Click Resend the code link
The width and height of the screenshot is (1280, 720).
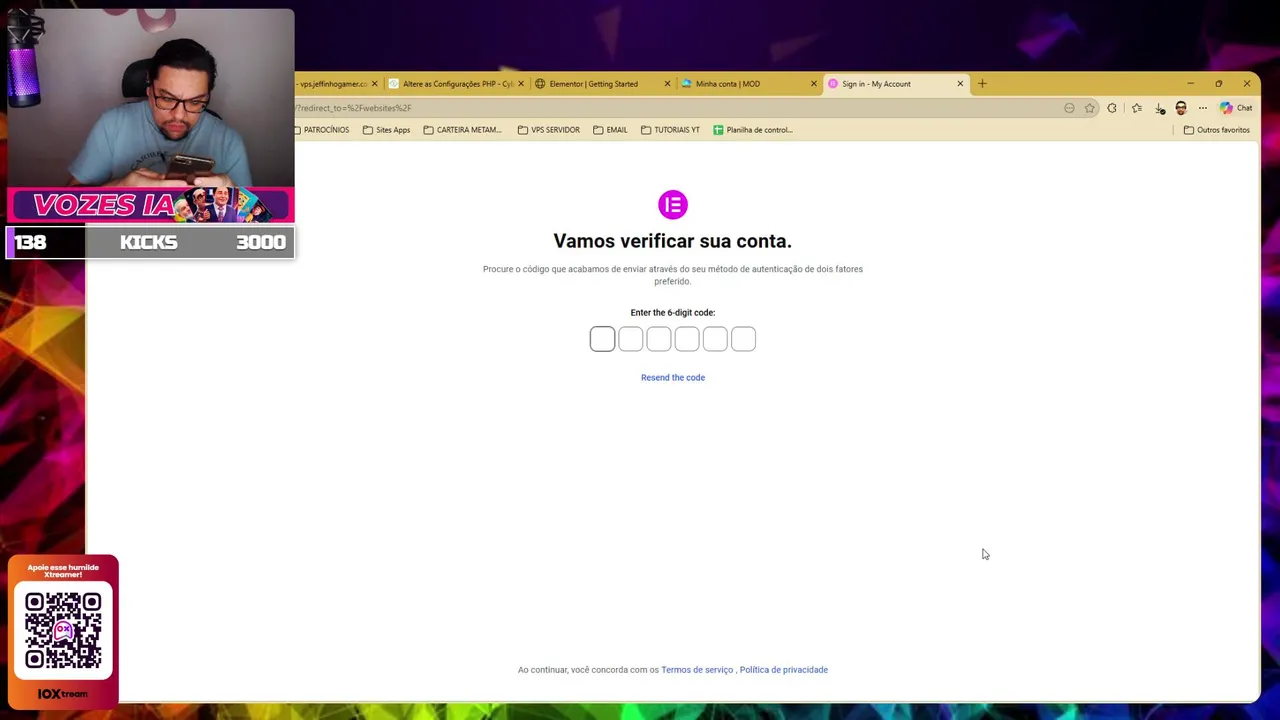coord(673,378)
